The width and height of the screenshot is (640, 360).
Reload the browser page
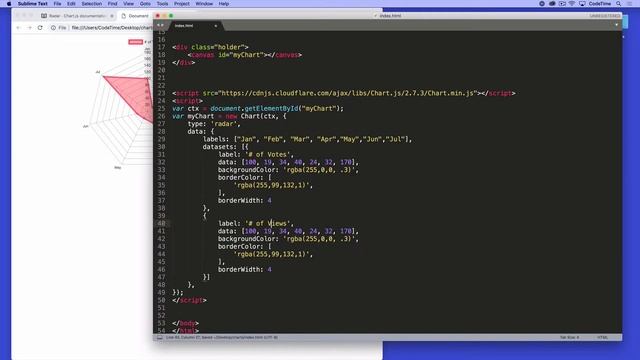point(40,27)
